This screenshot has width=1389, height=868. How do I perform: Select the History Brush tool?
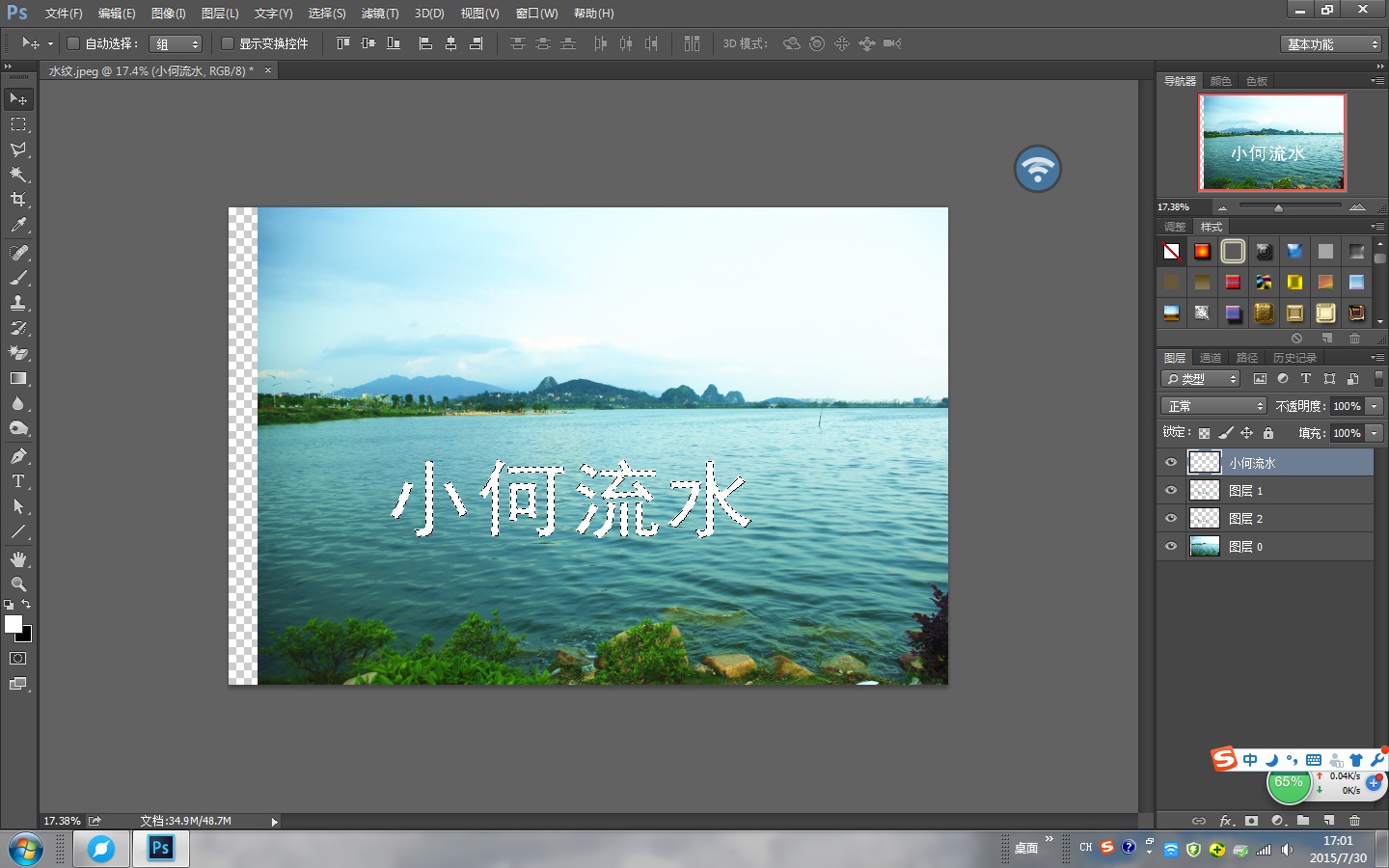[18, 328]
